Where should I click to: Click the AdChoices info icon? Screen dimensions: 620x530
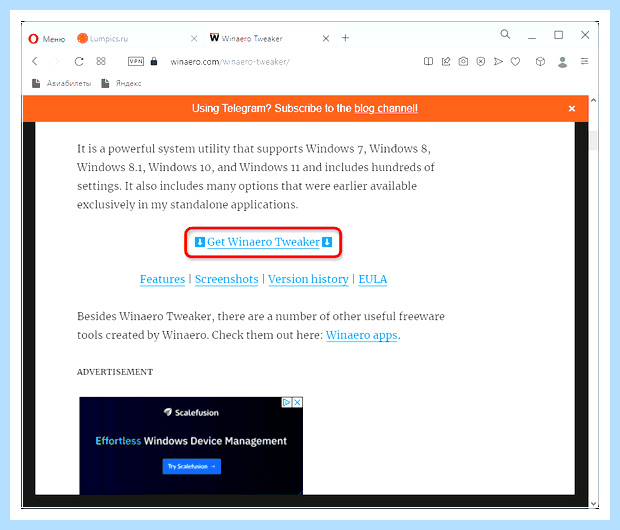tap(287, 402)
